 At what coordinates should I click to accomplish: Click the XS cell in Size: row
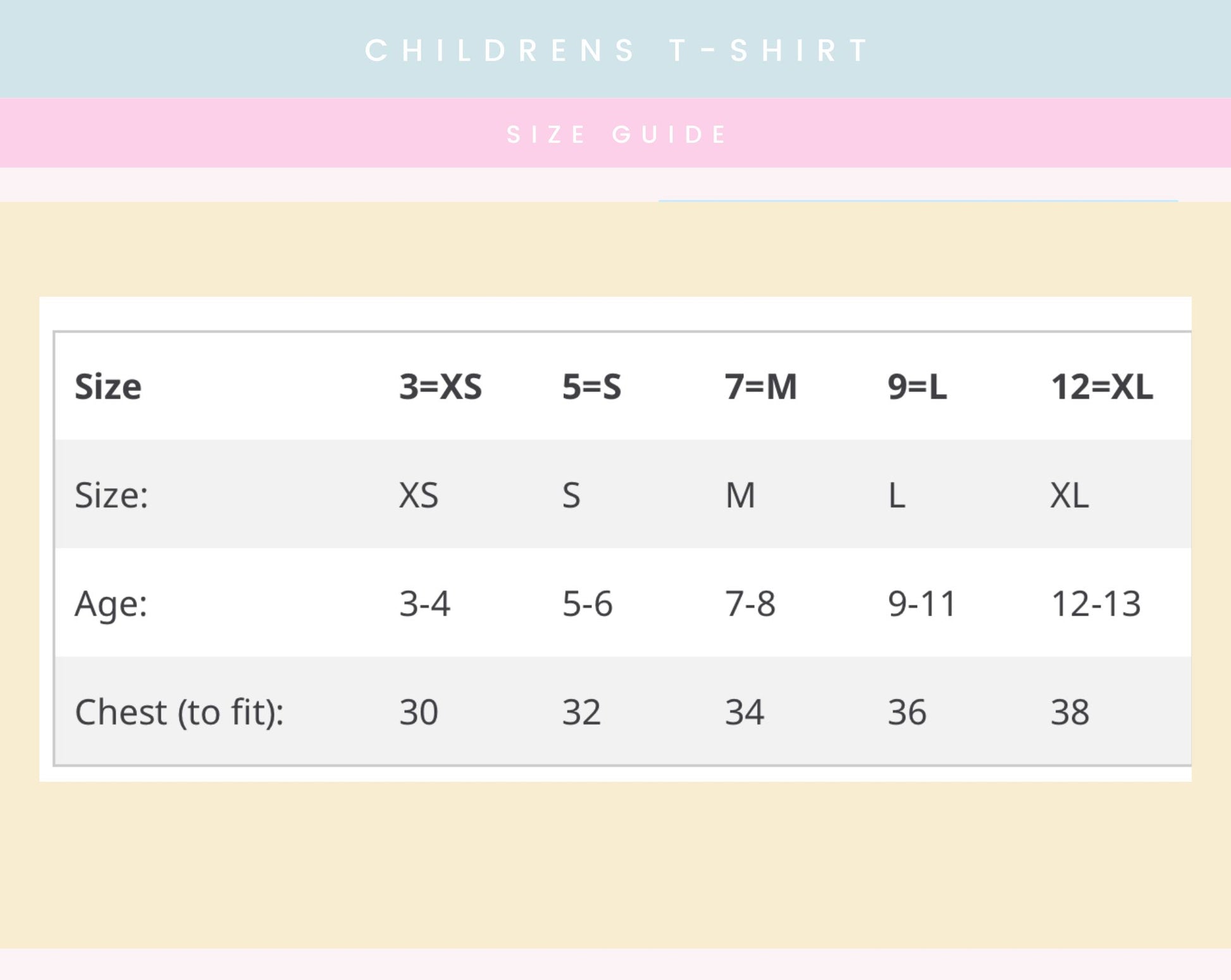click(x=418, y=495)
